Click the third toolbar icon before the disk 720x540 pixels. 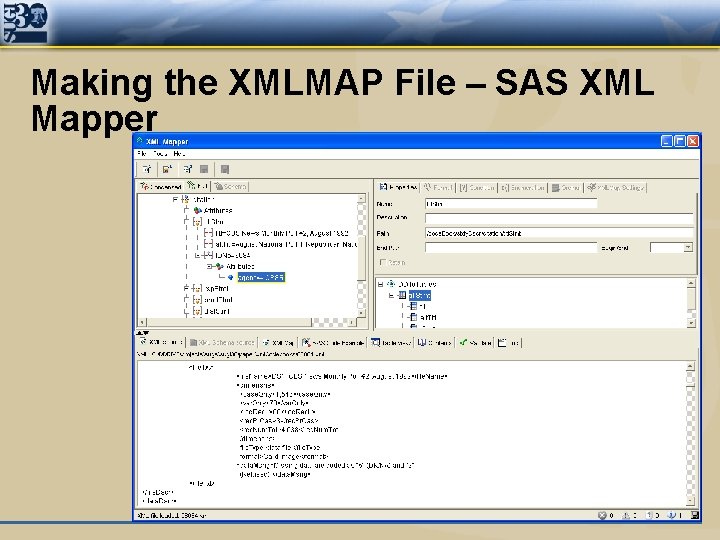click(x=187, y=169)
